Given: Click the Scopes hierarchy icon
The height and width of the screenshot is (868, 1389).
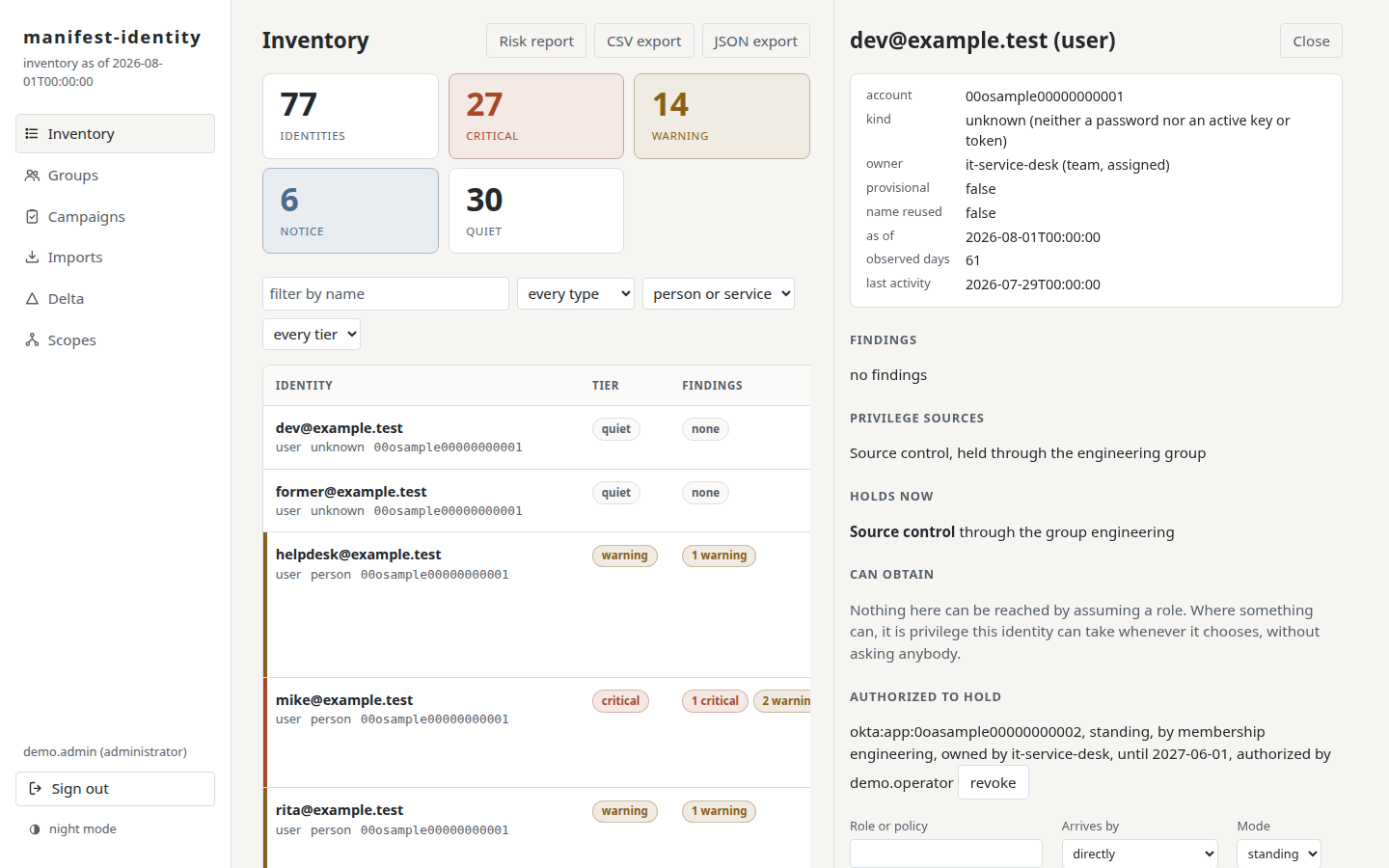Looking at the screenshot, I should (32, 340).
